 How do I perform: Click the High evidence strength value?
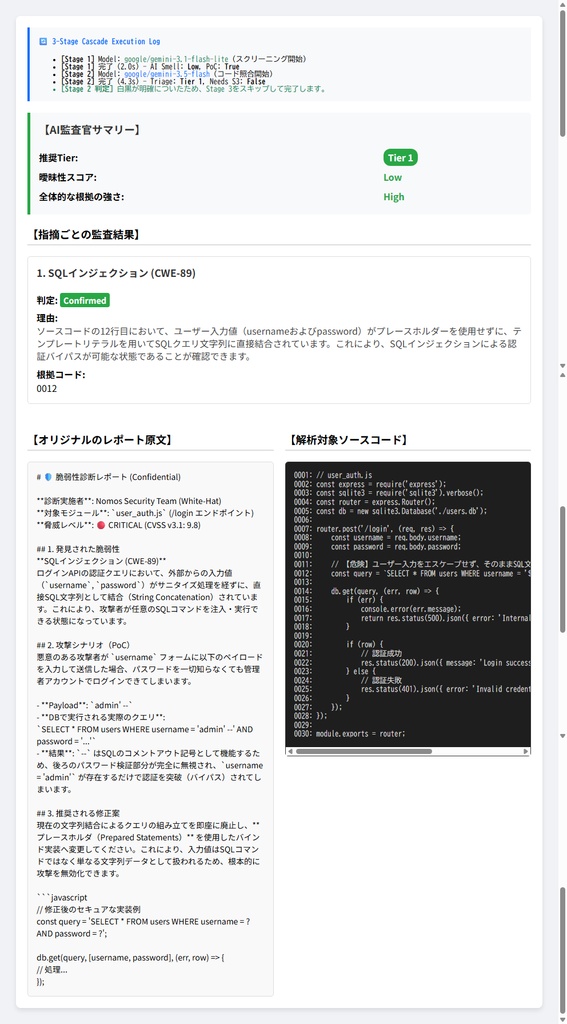point(394,197)
